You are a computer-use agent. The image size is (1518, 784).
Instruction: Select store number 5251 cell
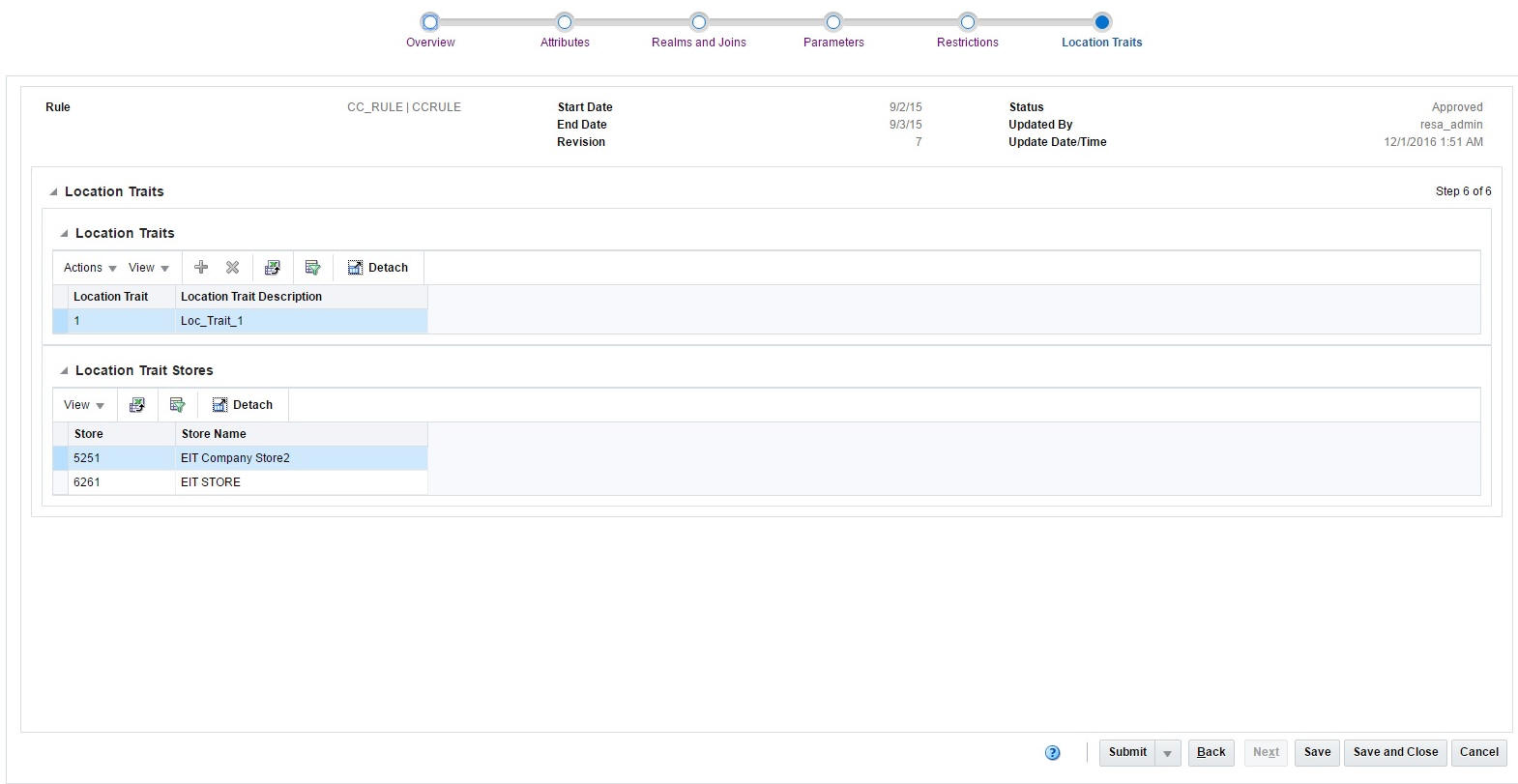(122, 458)
